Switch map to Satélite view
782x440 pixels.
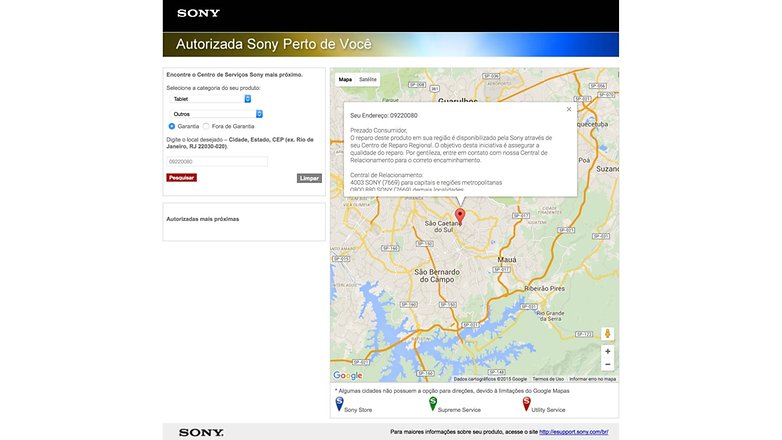pos(368,79)
